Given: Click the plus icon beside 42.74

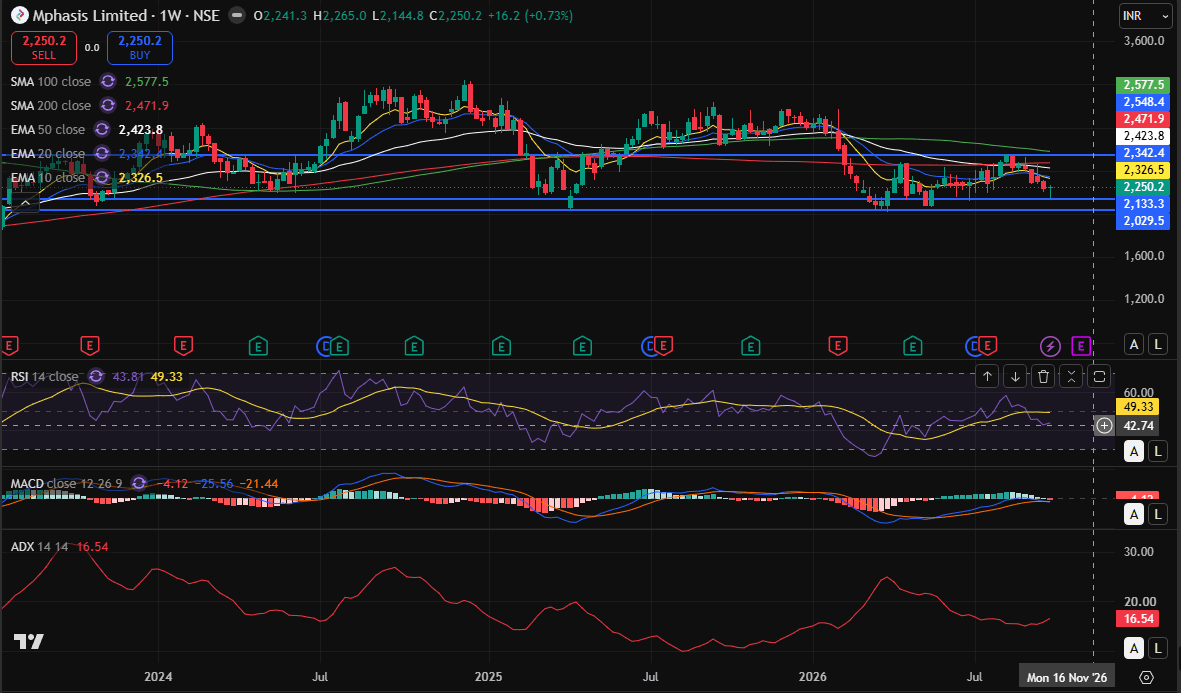Looking at the screenshot, I should tap(1104, 426).
